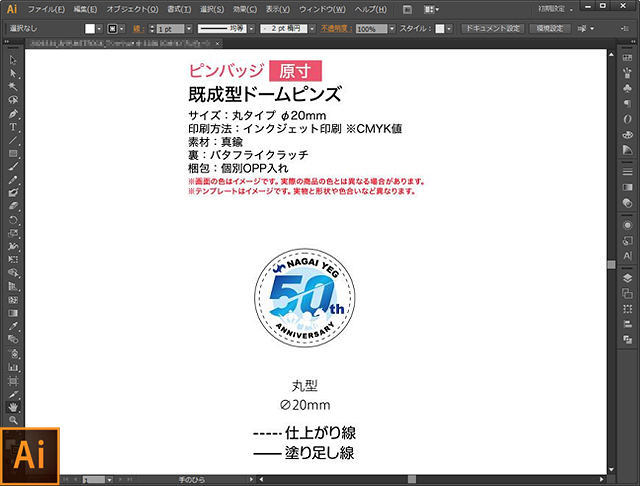The image size is (640, 486).
Task: Select the Hand tool
Action: [13, 407]
